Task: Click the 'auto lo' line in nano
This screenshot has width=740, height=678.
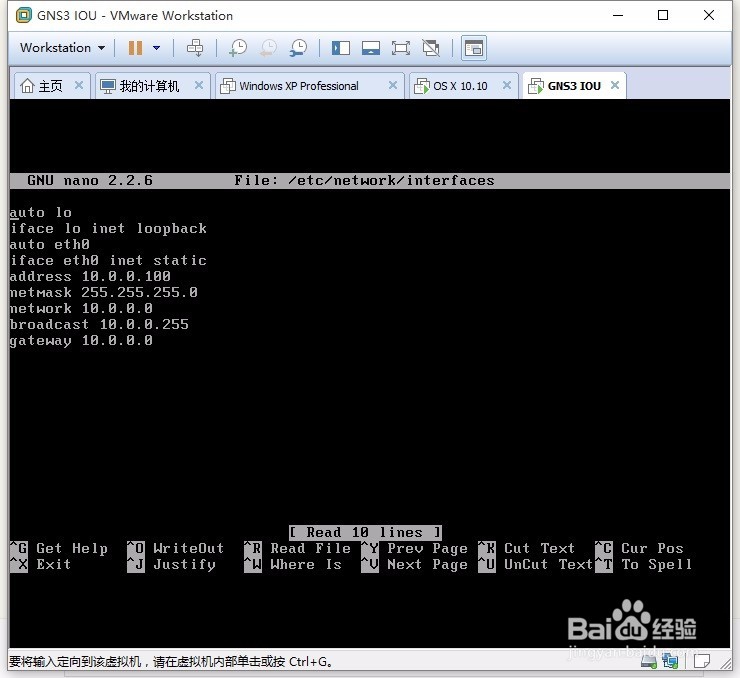Action: tap(41, 212)
